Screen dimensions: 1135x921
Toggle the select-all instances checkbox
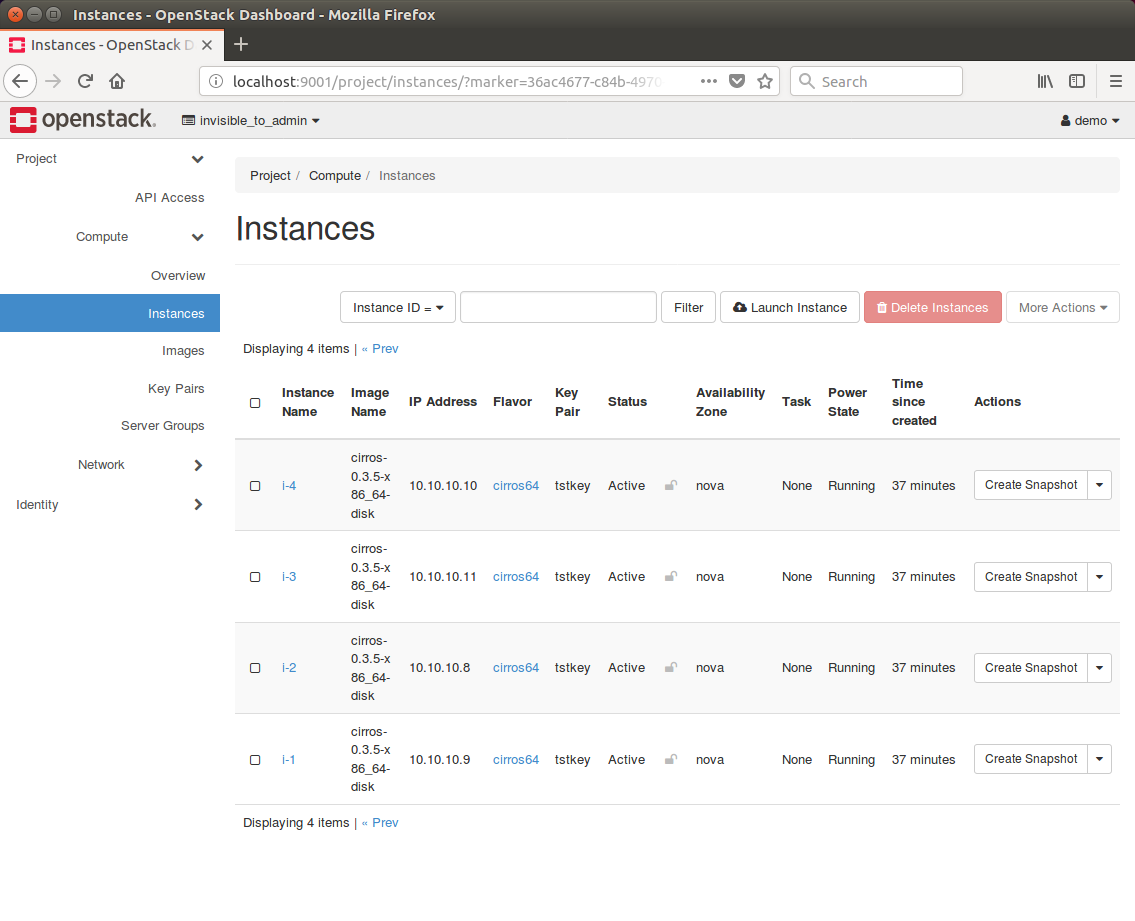pos(255,403)
